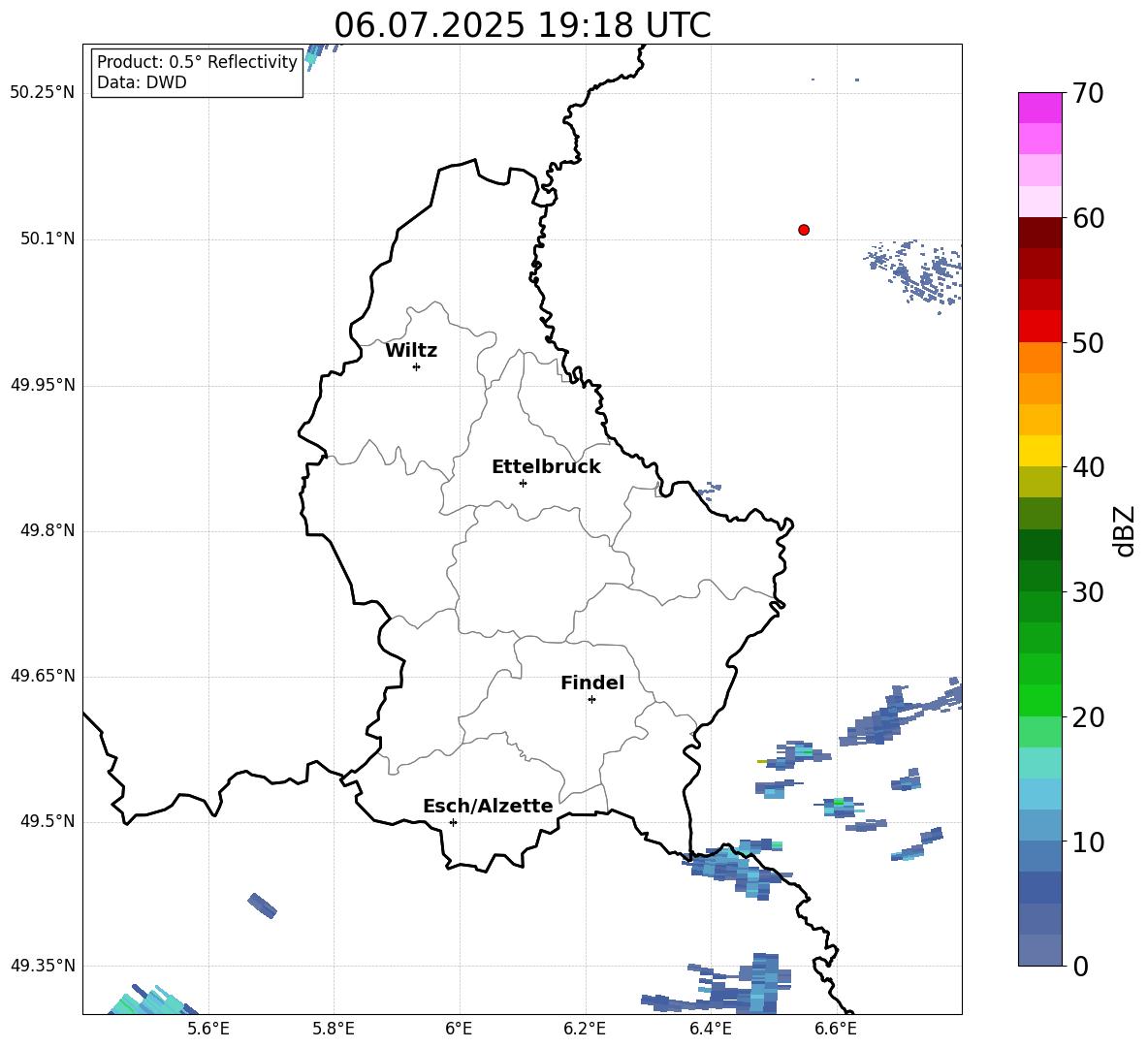Click the 6.4°E longitude label
Viewport: 1148px width, 1048px height.
pyautogui.click(x=710, y=1029)
